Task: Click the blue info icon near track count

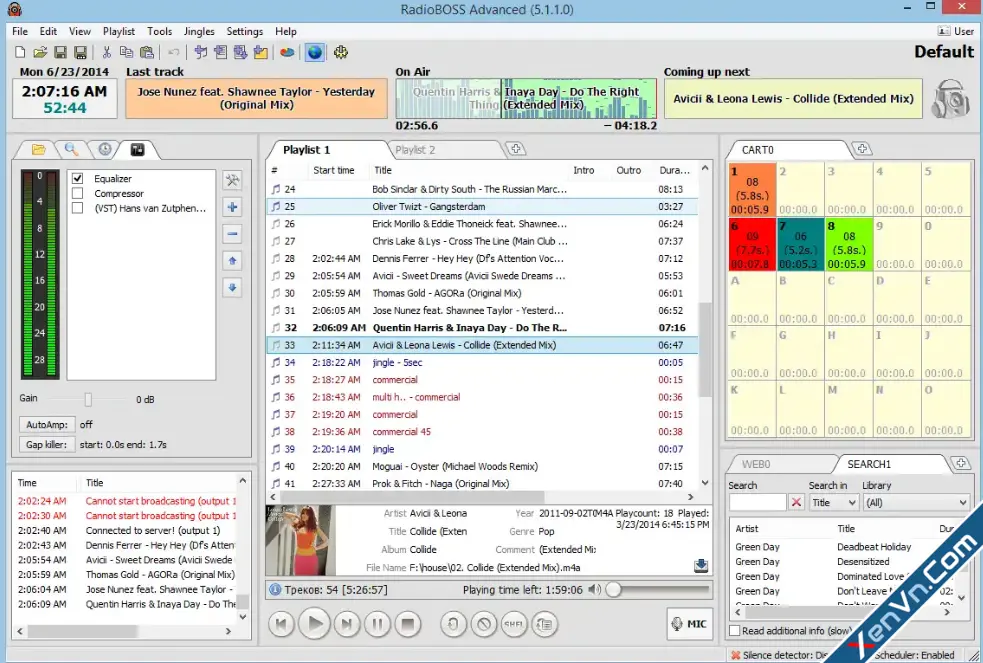Action: coord(275,590)
